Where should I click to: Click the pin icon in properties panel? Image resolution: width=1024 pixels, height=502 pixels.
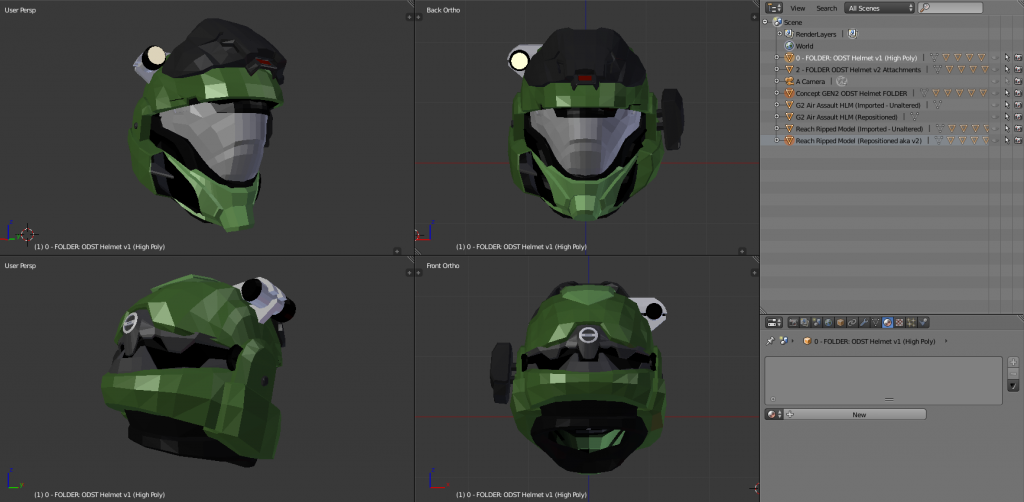click(x=770, y=341)
